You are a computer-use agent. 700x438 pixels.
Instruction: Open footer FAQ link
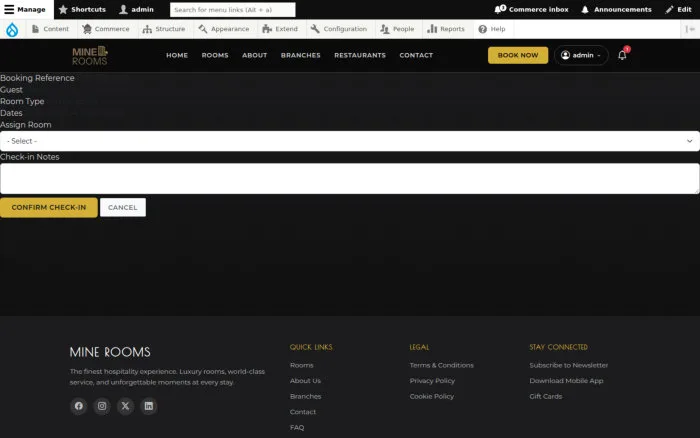297,428
